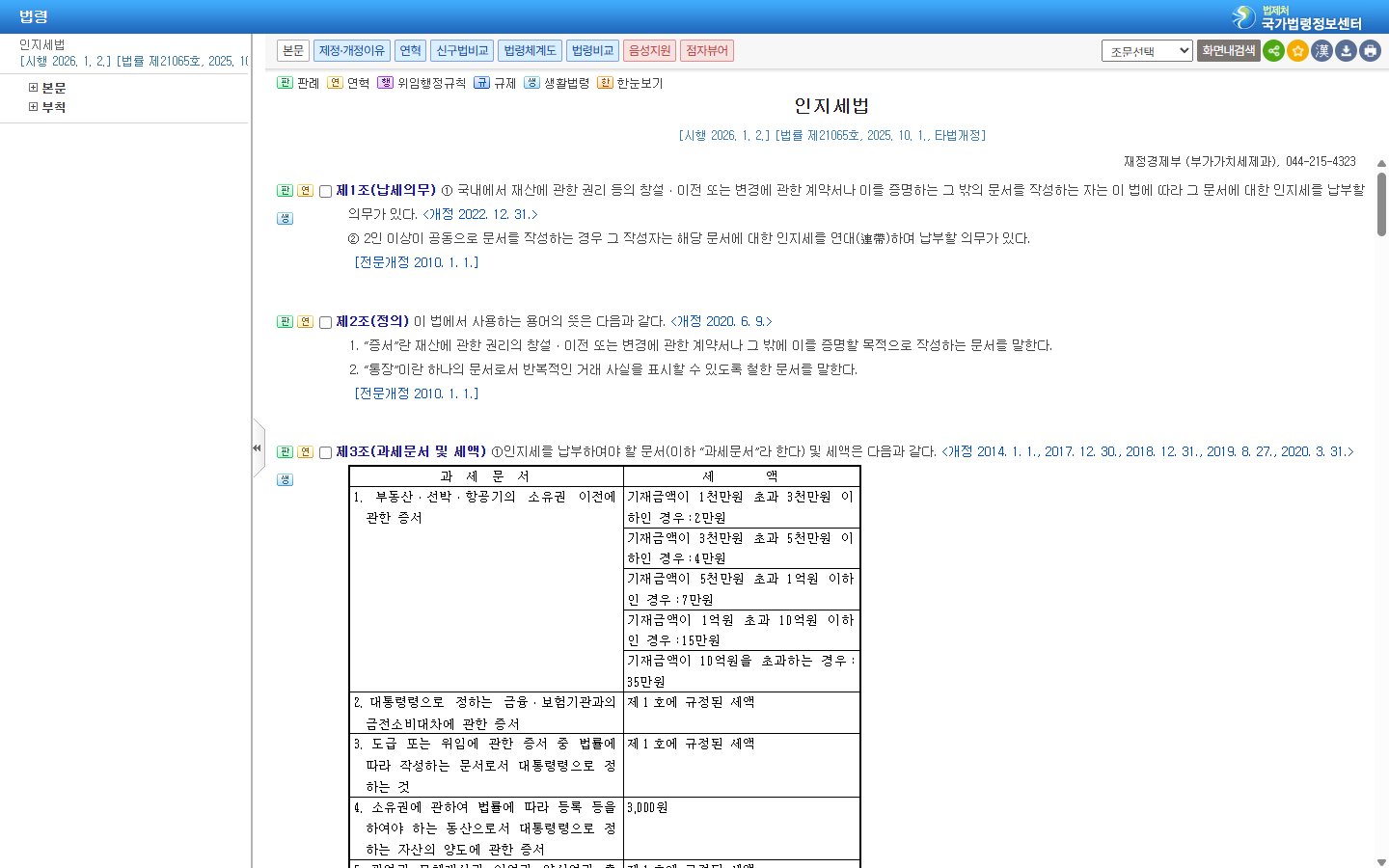
Task: Expand the 부칙 tree node
Action: coord(33,107)
